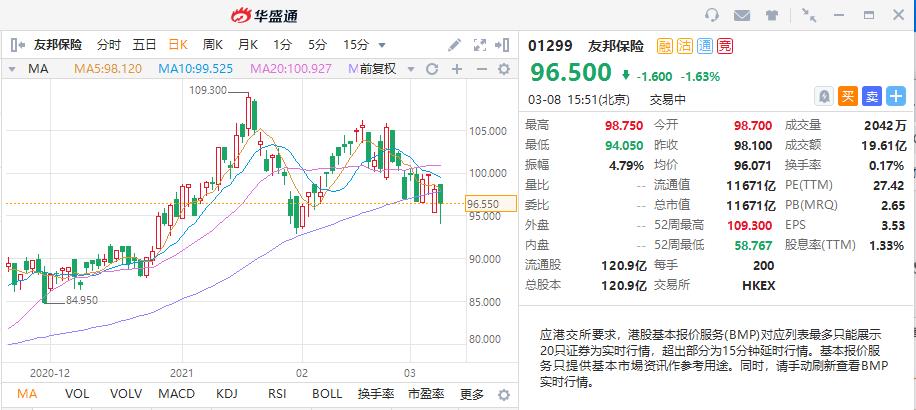The image size is (916, 410).
Task: Click the 华盛通 logo
Action: coord(264,16)
